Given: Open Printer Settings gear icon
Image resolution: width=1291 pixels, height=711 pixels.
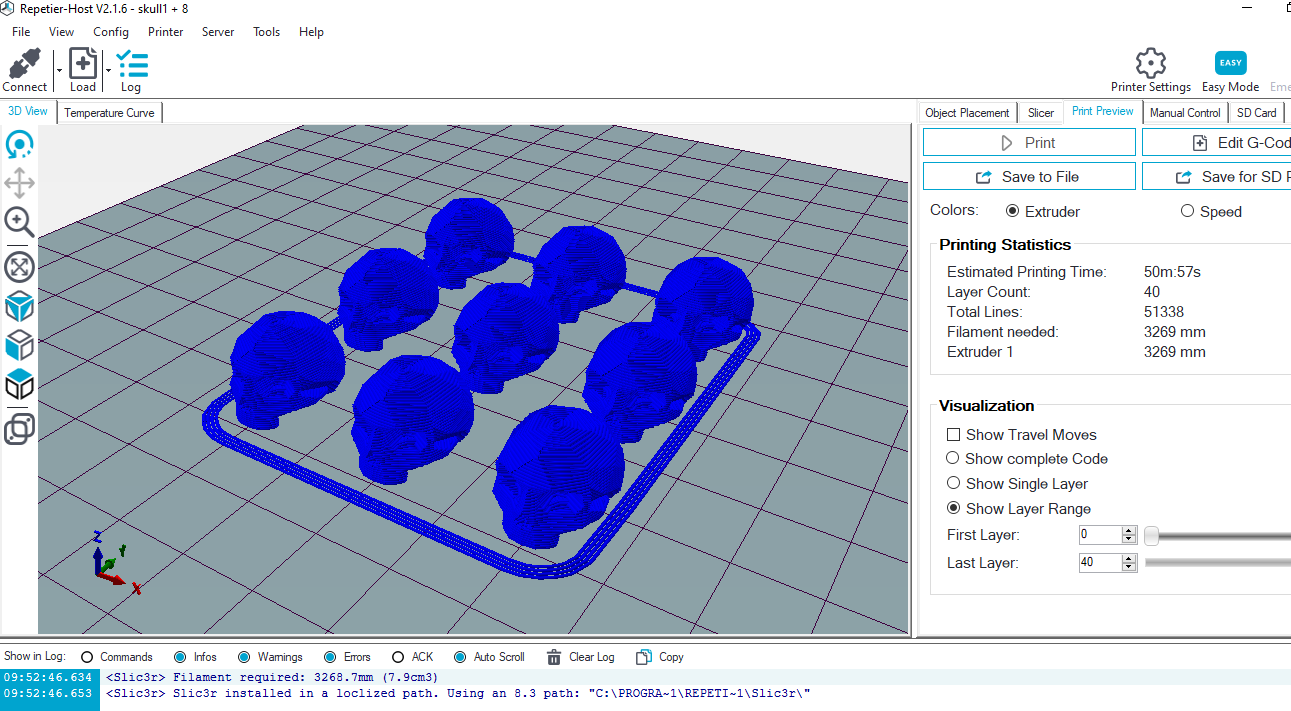Looking at the screenshot, I should point(1151,63).
